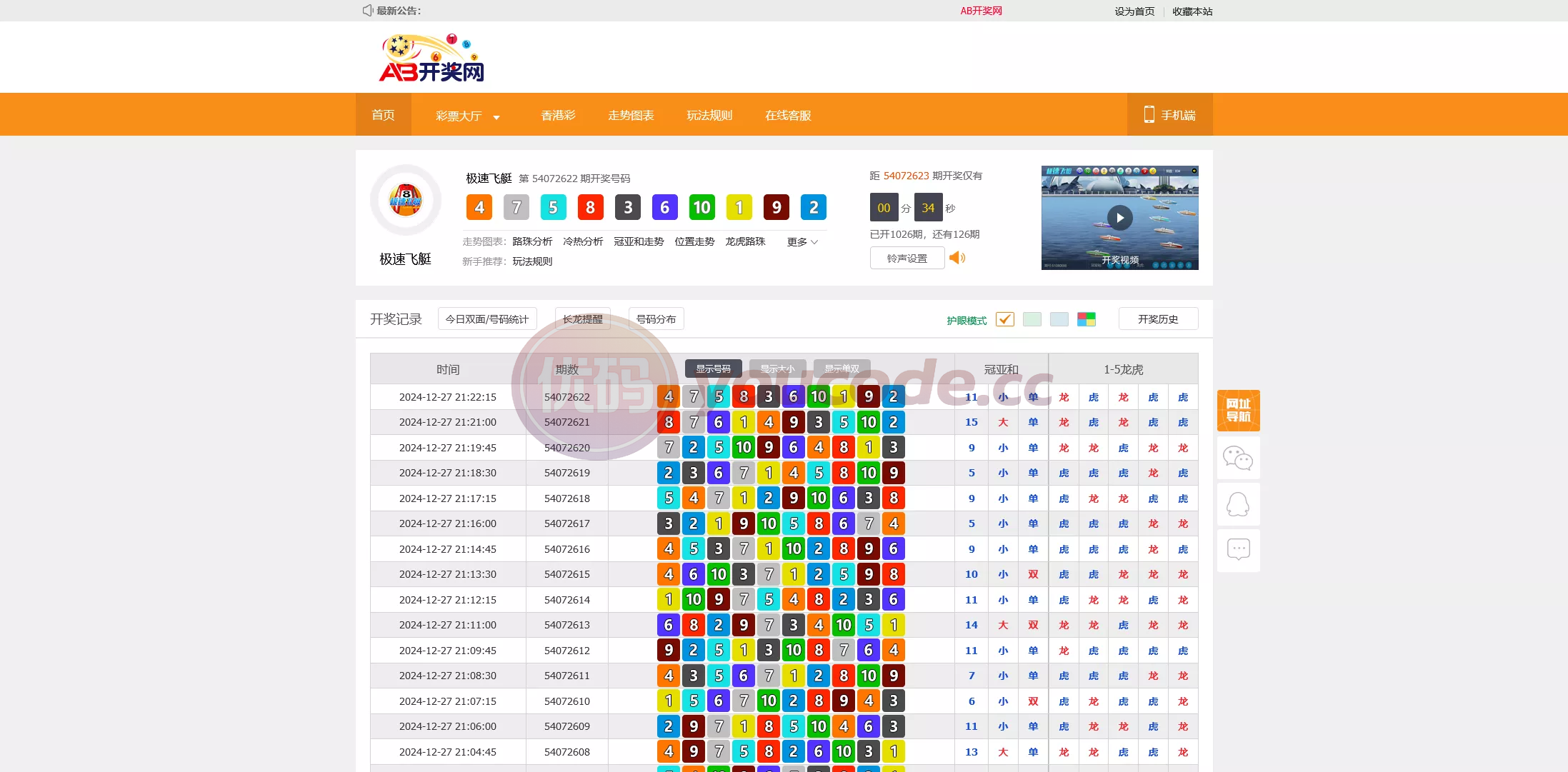The height and width of the screenshot is (772, 1568).
Task: Open 冷热分析 trend link
Action: tap(583, 241)
